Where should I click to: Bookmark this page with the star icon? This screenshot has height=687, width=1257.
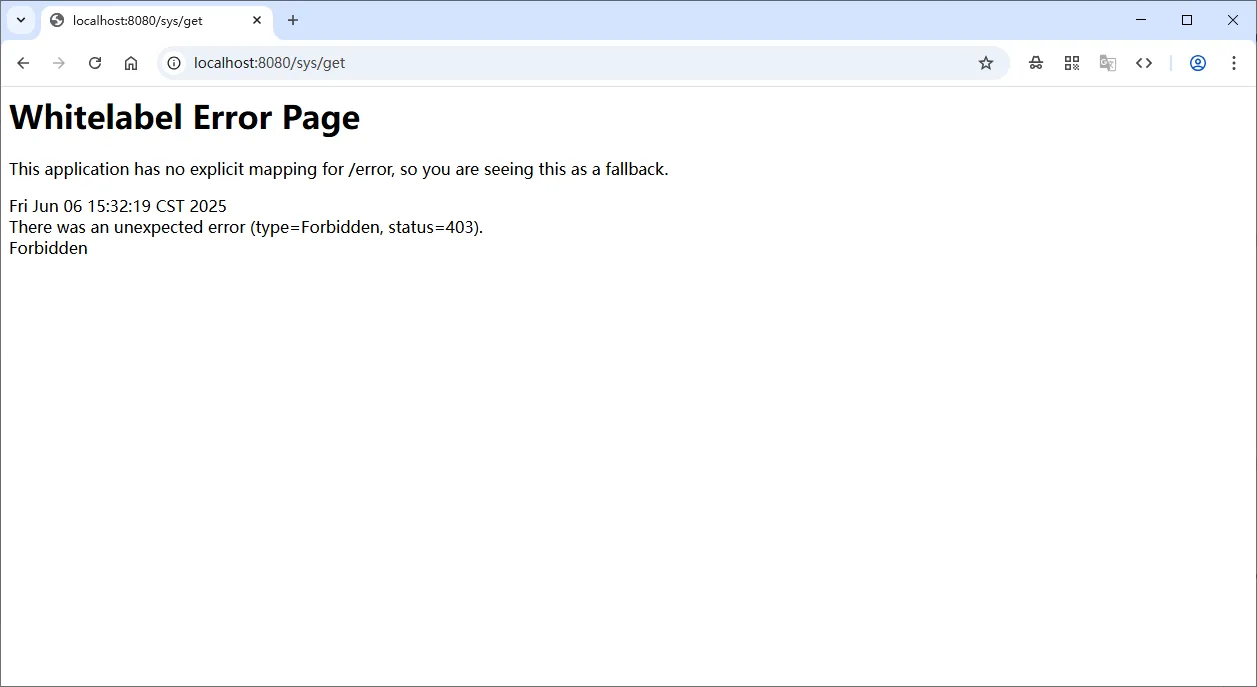pos(986,63)
